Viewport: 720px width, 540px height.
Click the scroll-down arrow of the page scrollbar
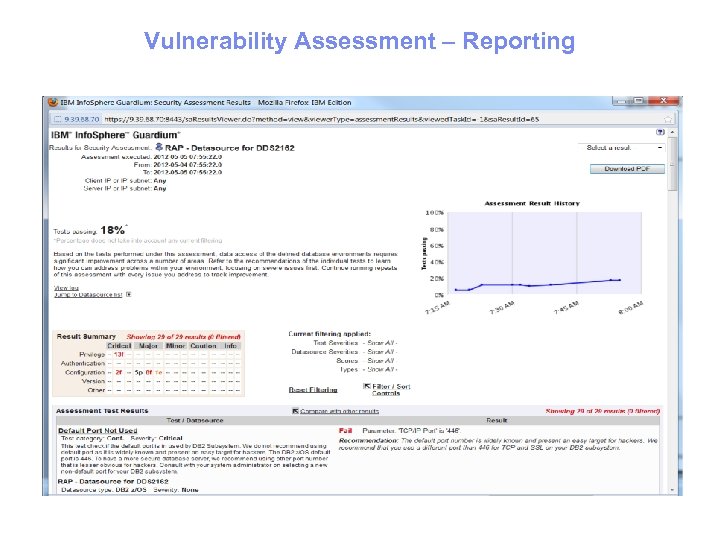point(673,490)
